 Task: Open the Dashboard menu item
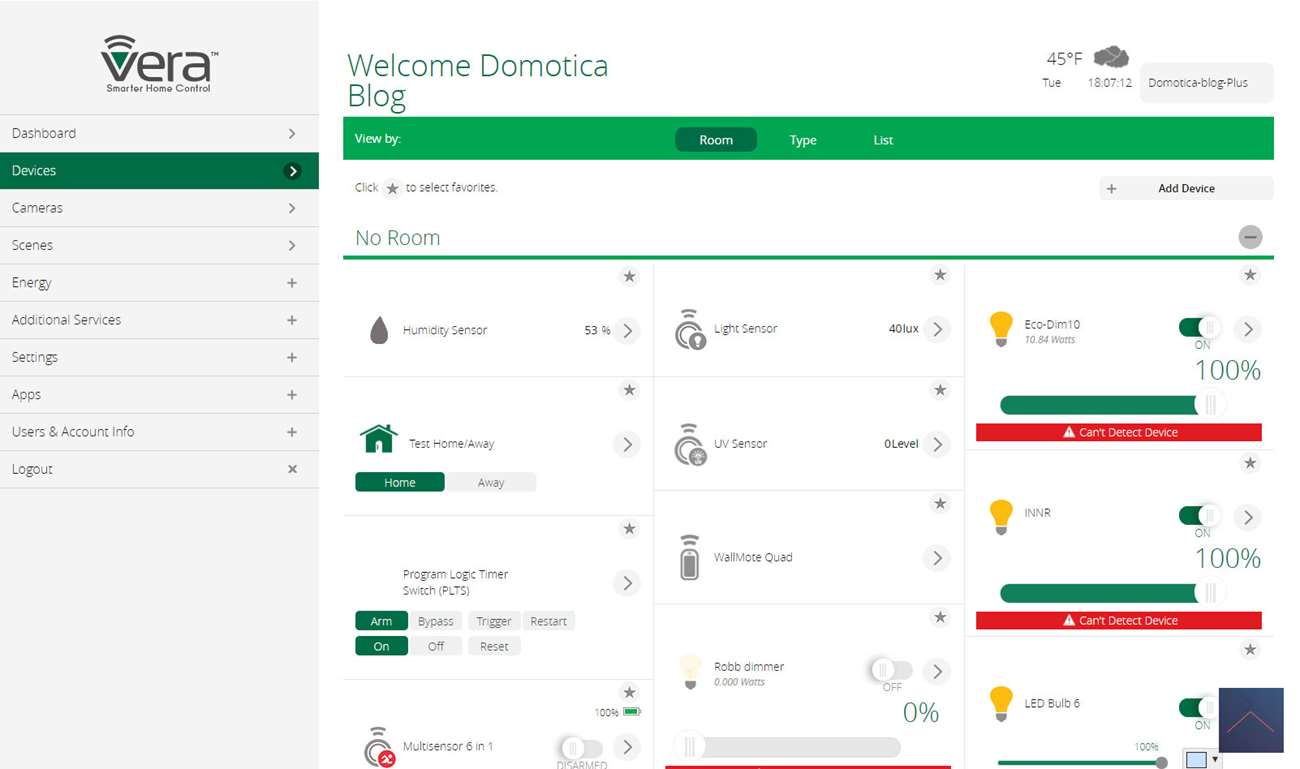click(160, 133)
